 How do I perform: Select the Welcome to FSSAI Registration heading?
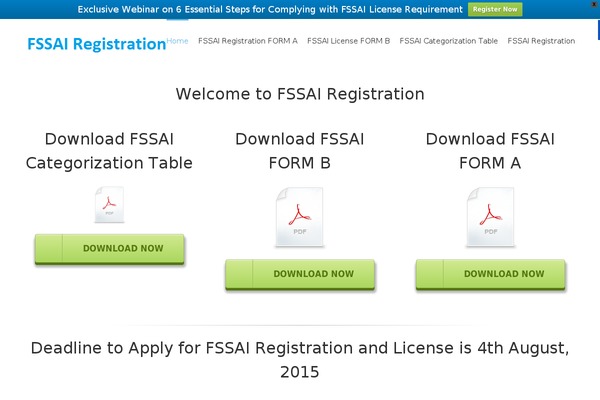point(300,94)
